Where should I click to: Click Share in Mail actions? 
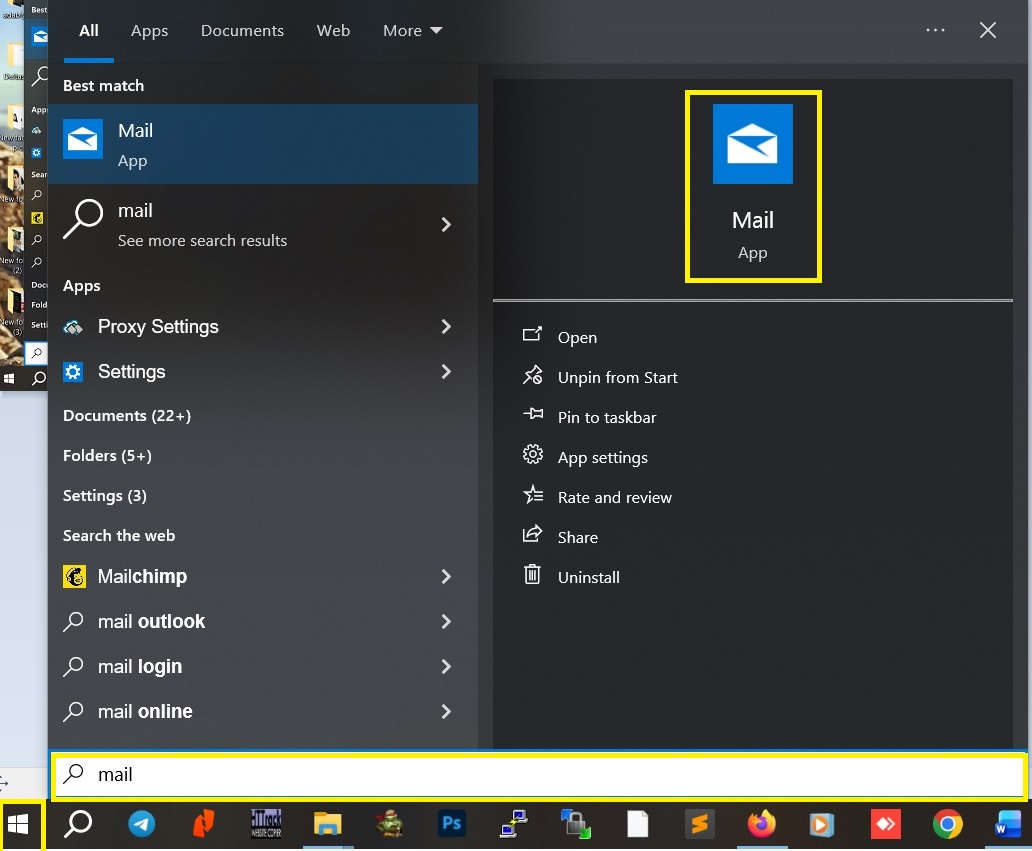[x=577, y=538]
